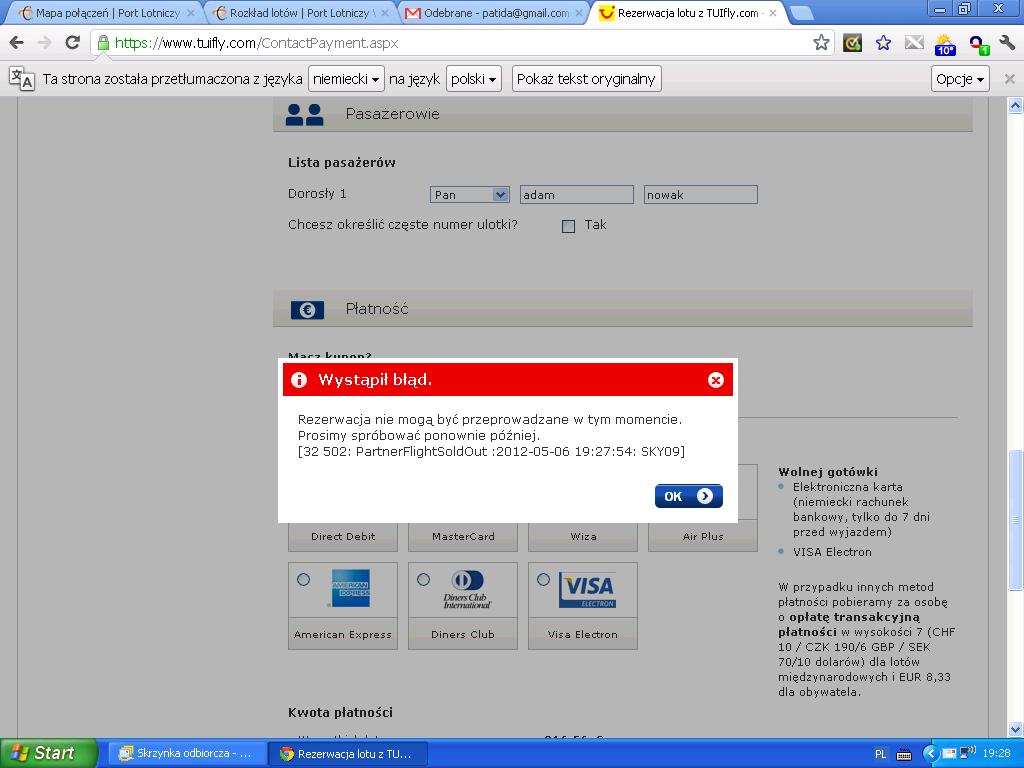Click the blue star extension icon

point(883,43)
